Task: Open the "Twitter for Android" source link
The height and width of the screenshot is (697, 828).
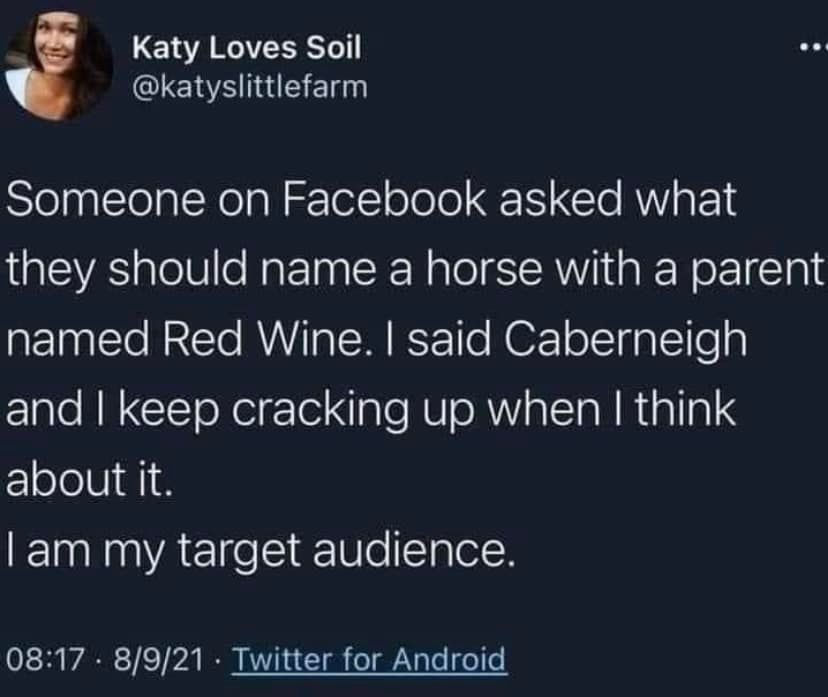Action: pos(369,660)
